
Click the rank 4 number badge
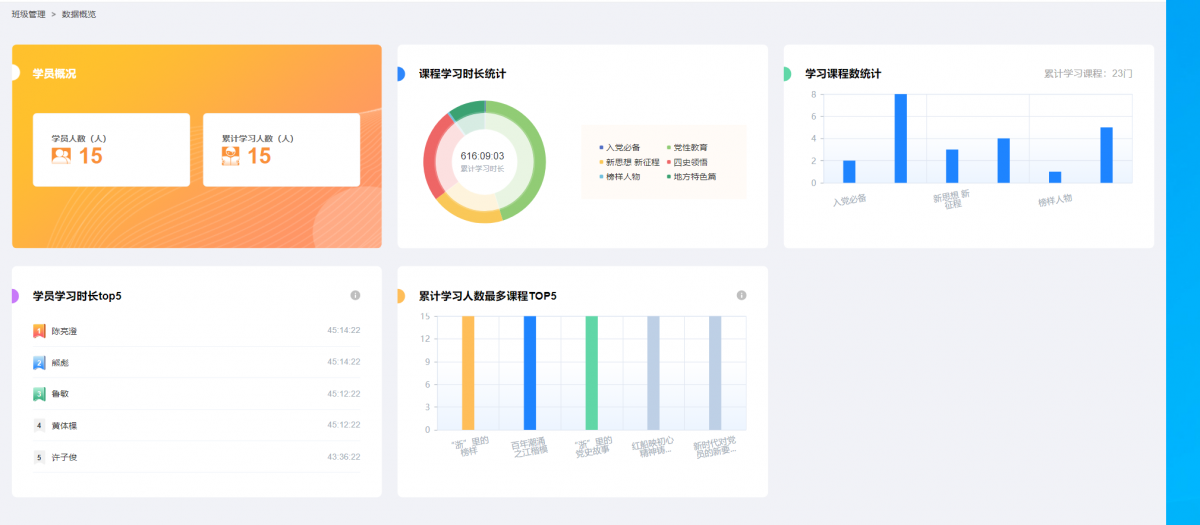[39, 425]
